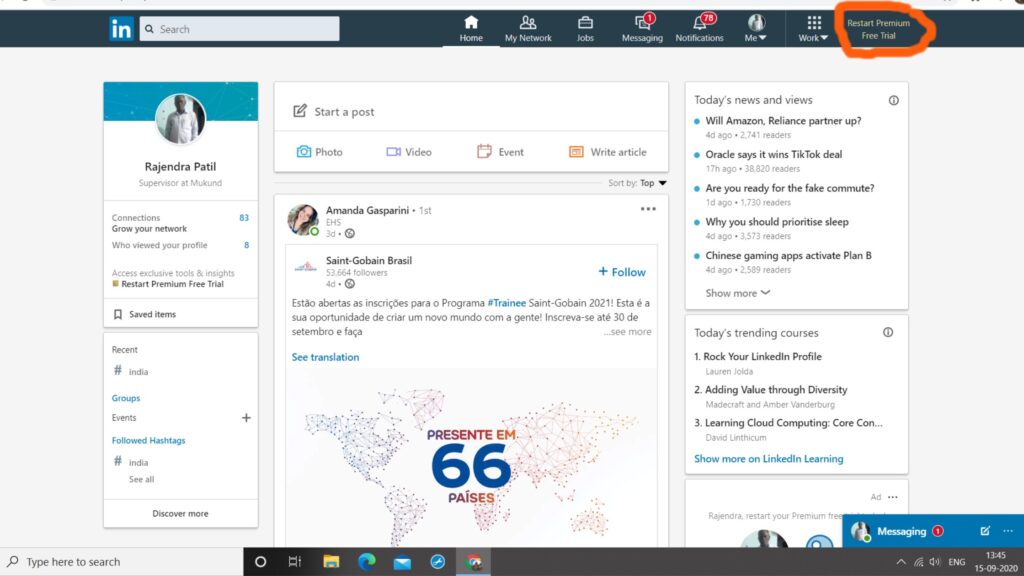
Task: Open Connections Grow your network
Action: tap(180, 223)
